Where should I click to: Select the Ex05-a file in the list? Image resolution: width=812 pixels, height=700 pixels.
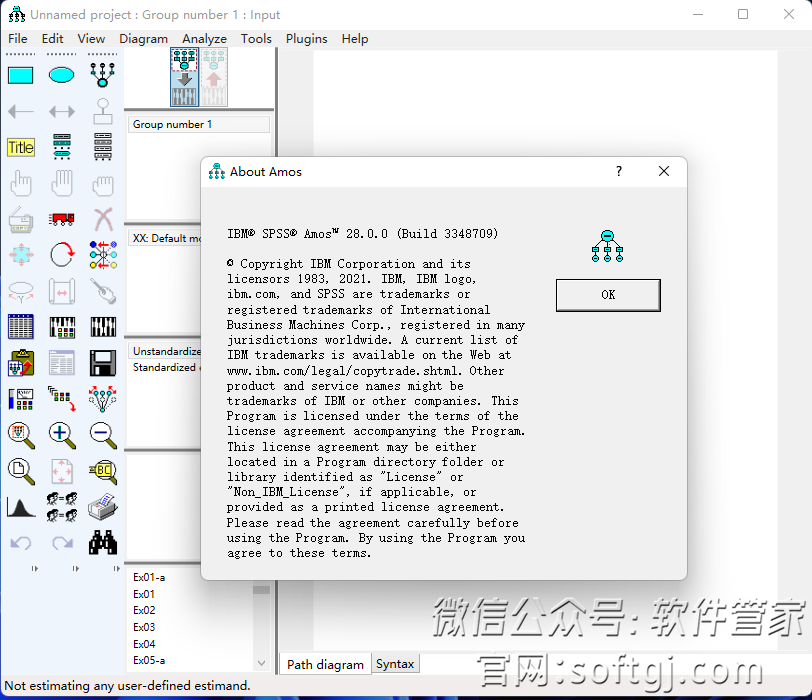[x=149, y=660]
